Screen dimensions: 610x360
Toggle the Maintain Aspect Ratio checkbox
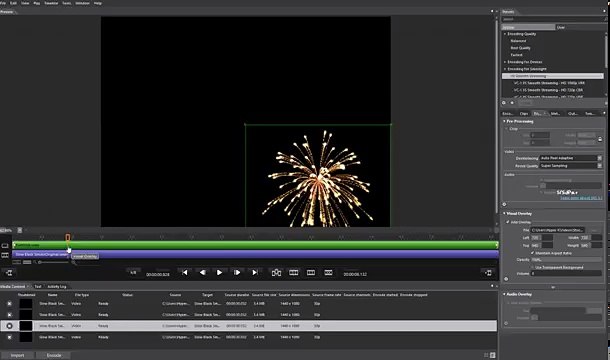(x=533, y=253)
